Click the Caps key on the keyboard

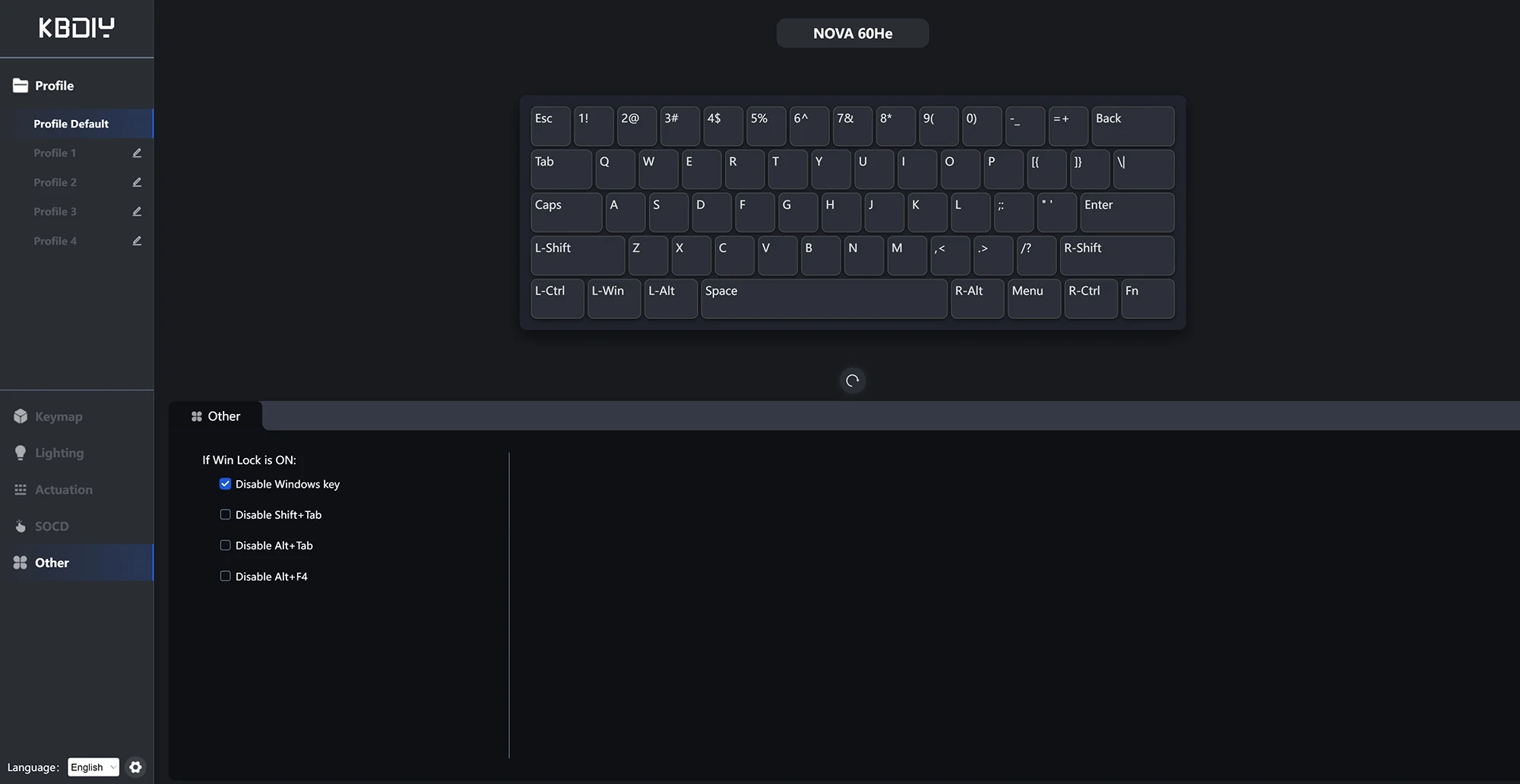[x=566, y=213]
